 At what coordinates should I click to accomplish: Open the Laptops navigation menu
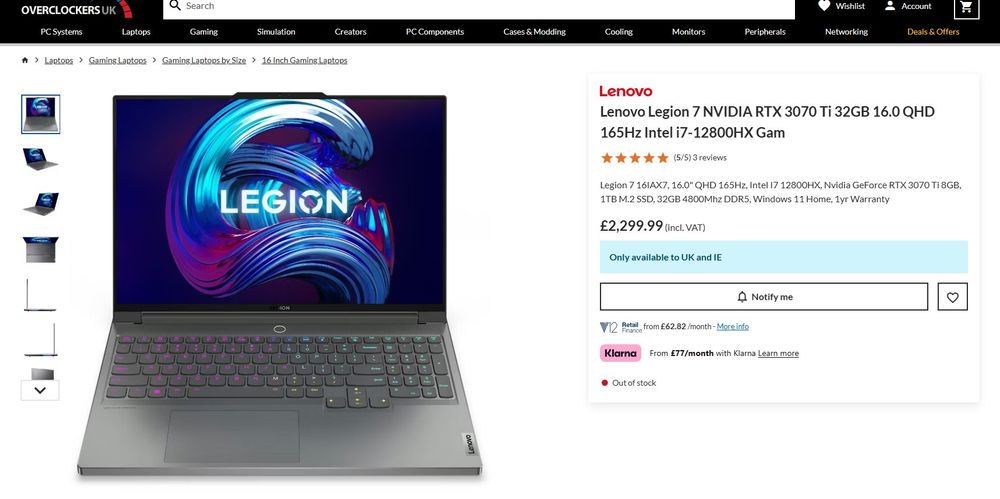(136, 31)
